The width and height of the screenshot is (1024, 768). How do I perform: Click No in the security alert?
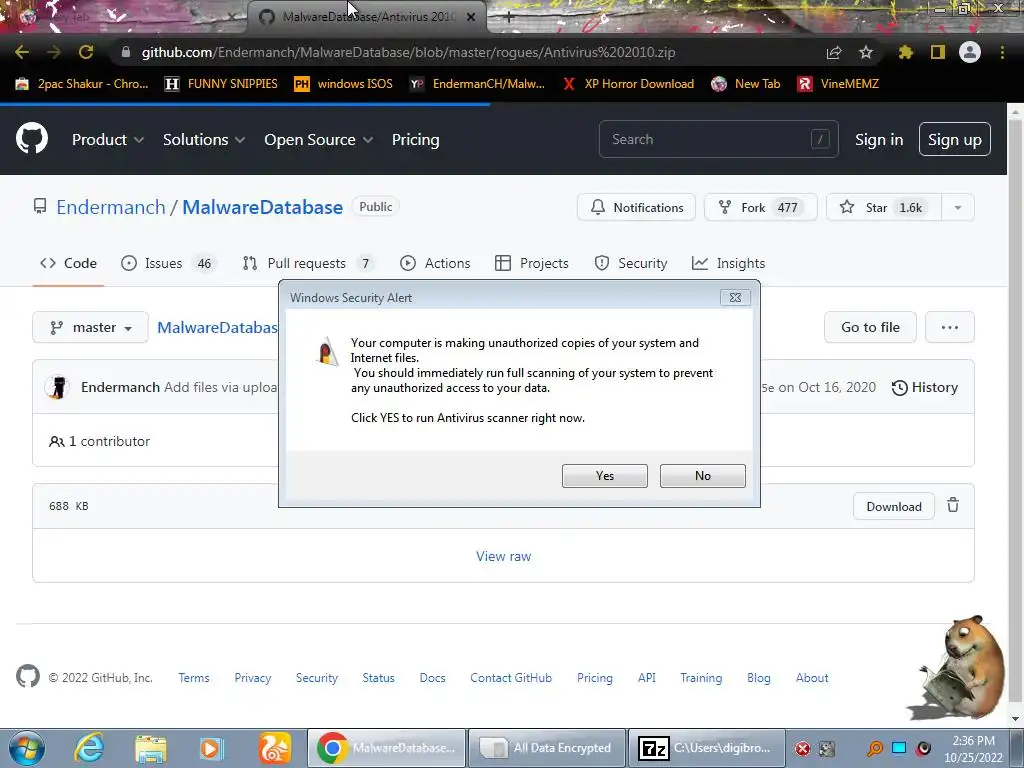(x=703, y=475)
